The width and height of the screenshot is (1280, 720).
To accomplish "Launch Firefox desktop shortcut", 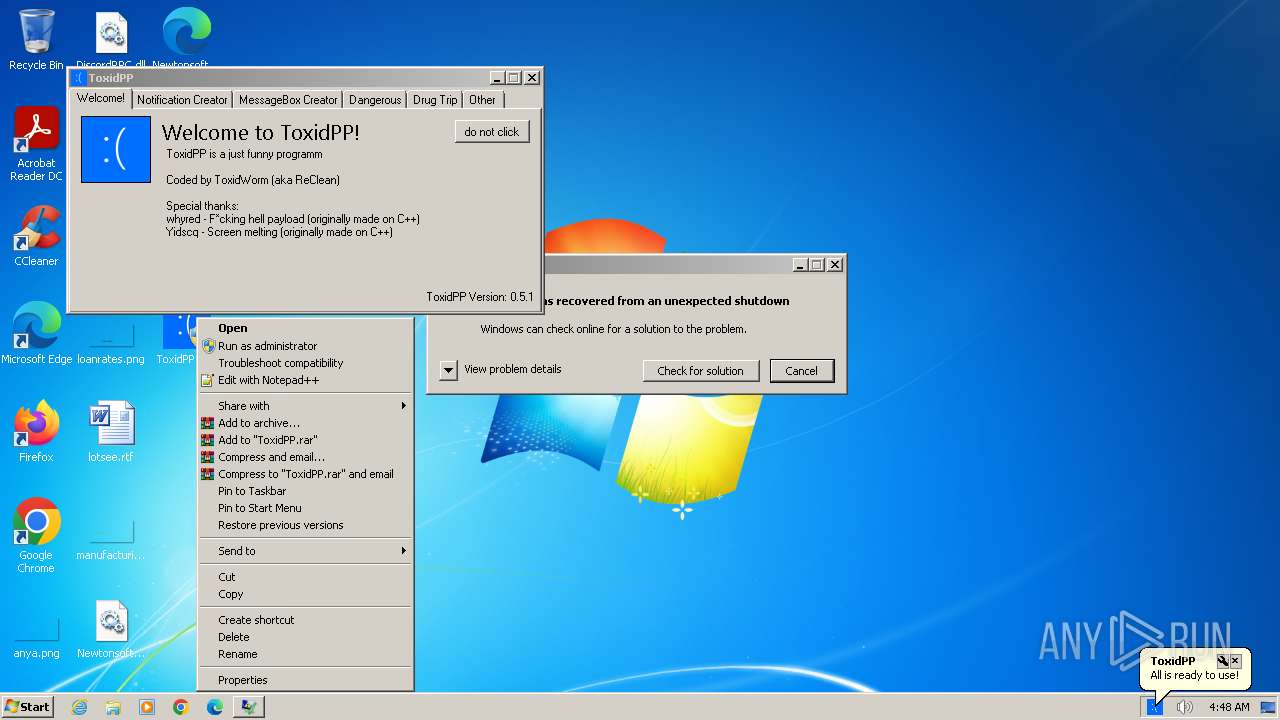I will (36, 431).
